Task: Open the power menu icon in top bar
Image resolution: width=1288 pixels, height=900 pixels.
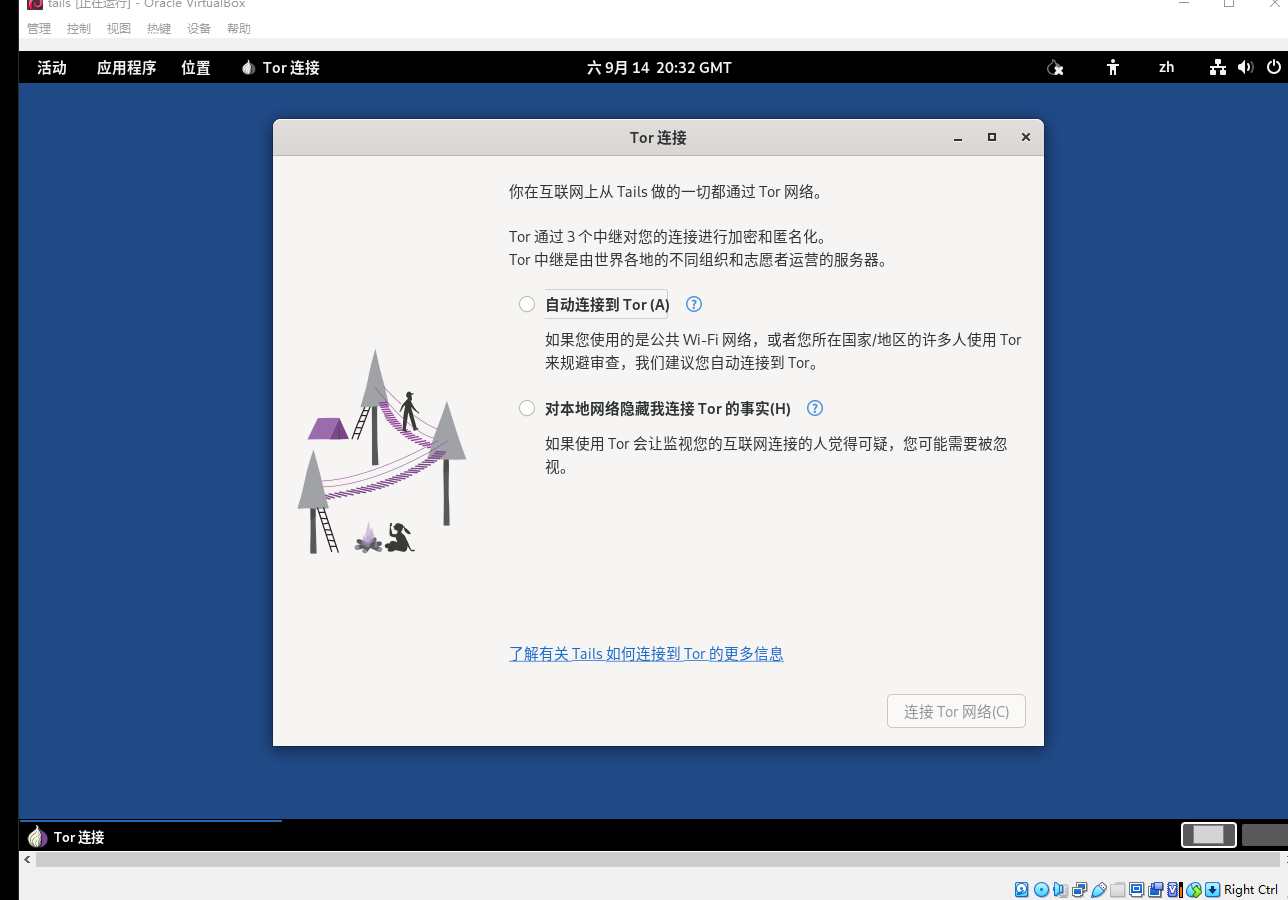Action: (1273, 68)
